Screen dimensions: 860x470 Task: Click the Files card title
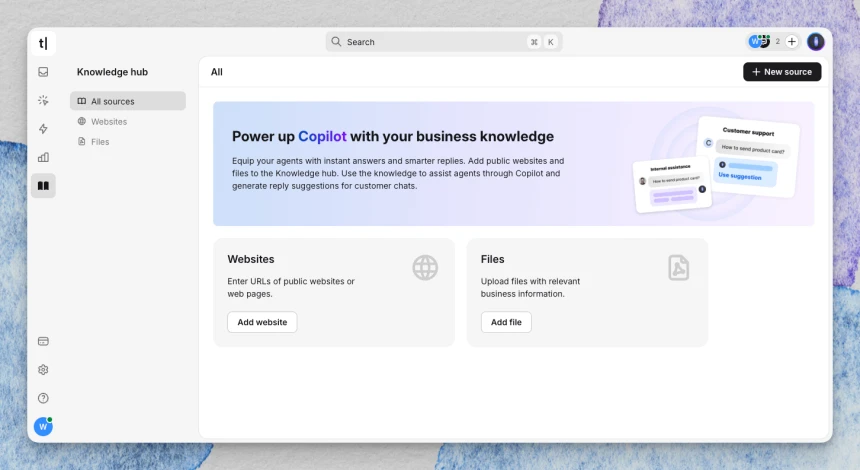coord(493,259)
